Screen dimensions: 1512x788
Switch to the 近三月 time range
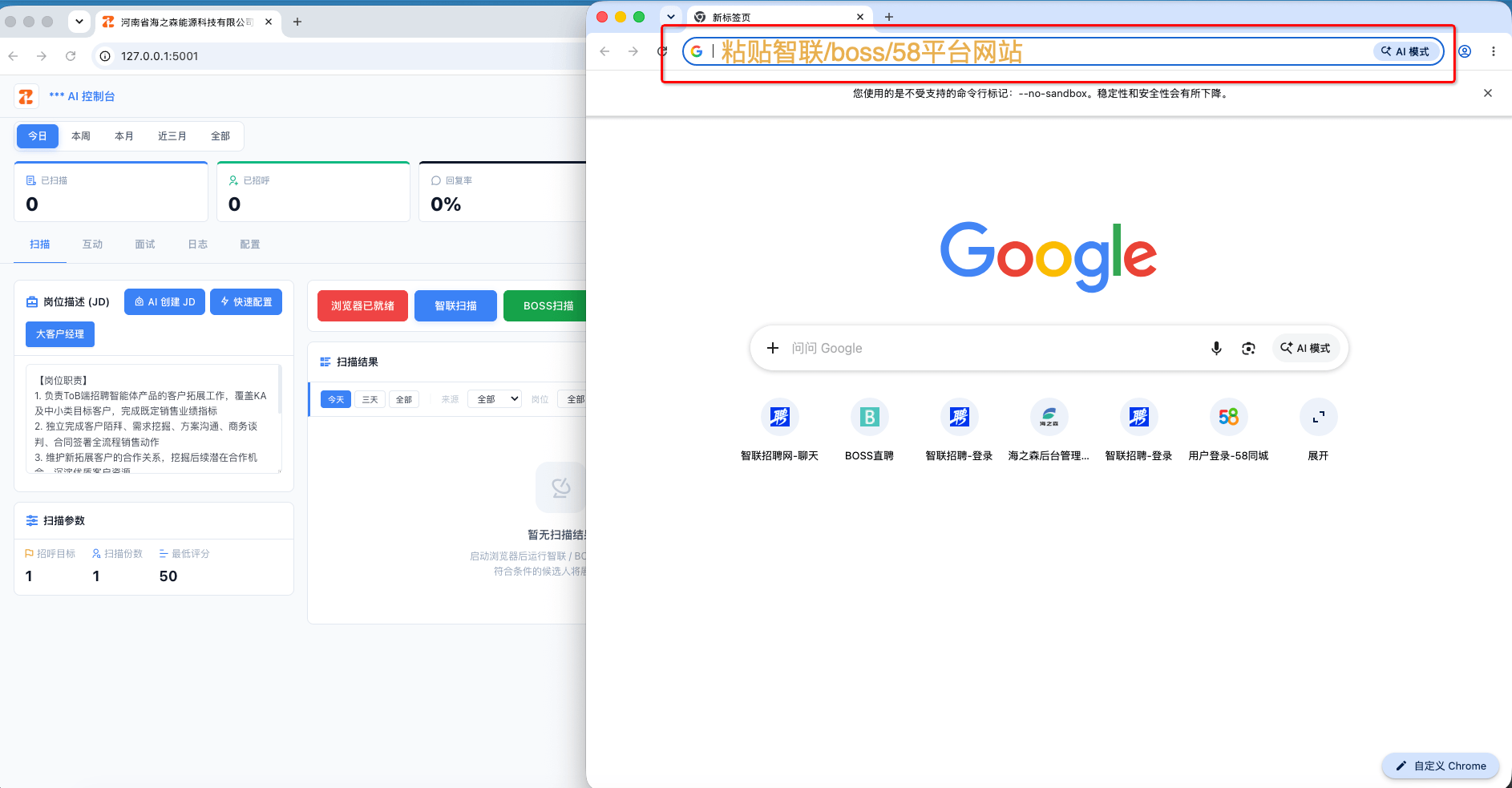(172, 136)
